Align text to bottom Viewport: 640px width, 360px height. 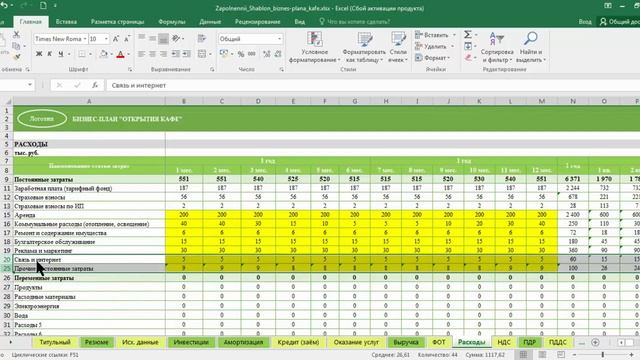point(163,38)
